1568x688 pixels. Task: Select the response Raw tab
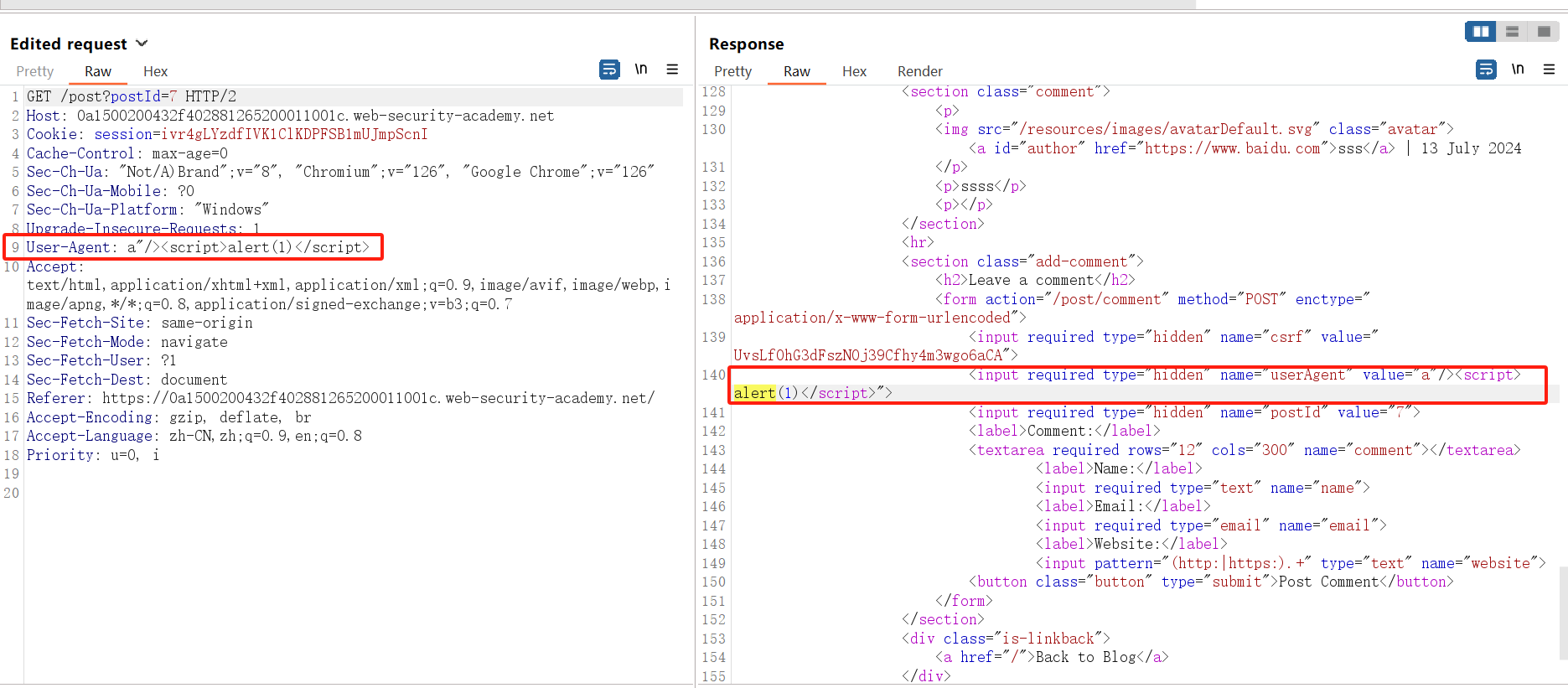pos(797,71)
